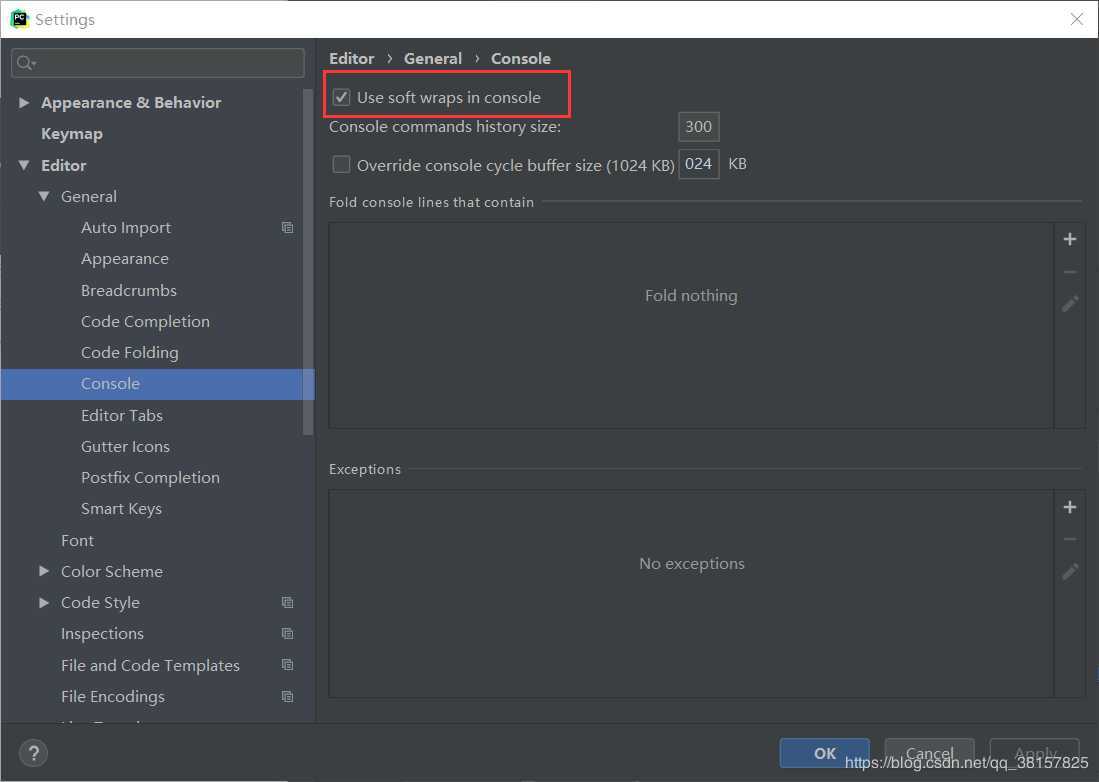This screenshot has width=1099, height=782.
Task: Select Smart Keys settings item
Action: [x=121, y=509]
